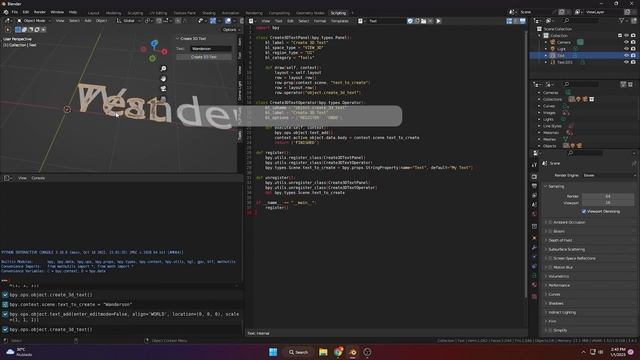640x360 pixels.
Task: Toggle render camera icon for Collection row
Action: (633, 36)
